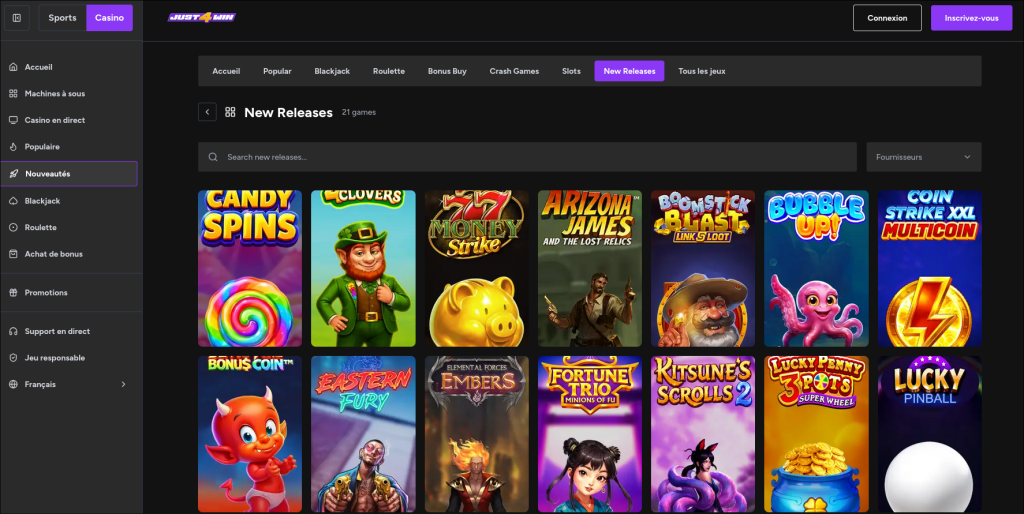Open the Blackjack tab in category bar
Image resolution: width=1024 pixels, height=514 pixels.
[332, 71]
